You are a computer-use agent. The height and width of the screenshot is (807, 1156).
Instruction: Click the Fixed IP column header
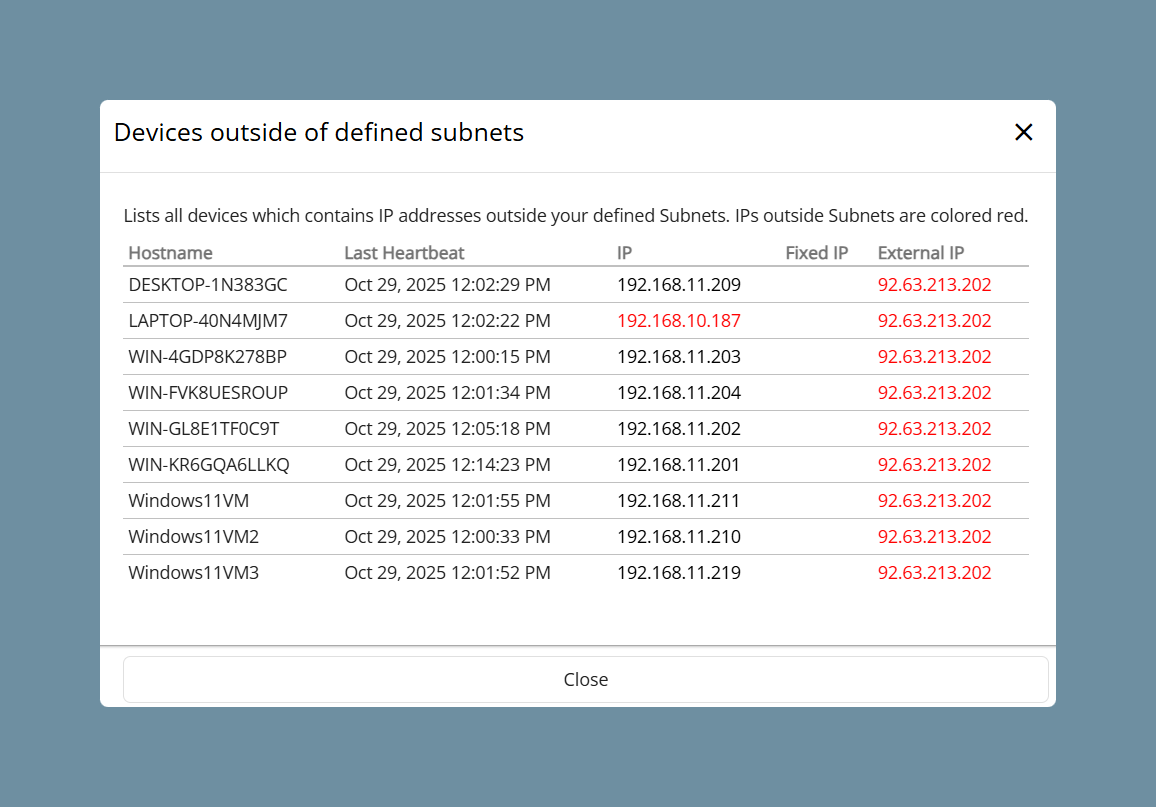(x=816, y=253)
